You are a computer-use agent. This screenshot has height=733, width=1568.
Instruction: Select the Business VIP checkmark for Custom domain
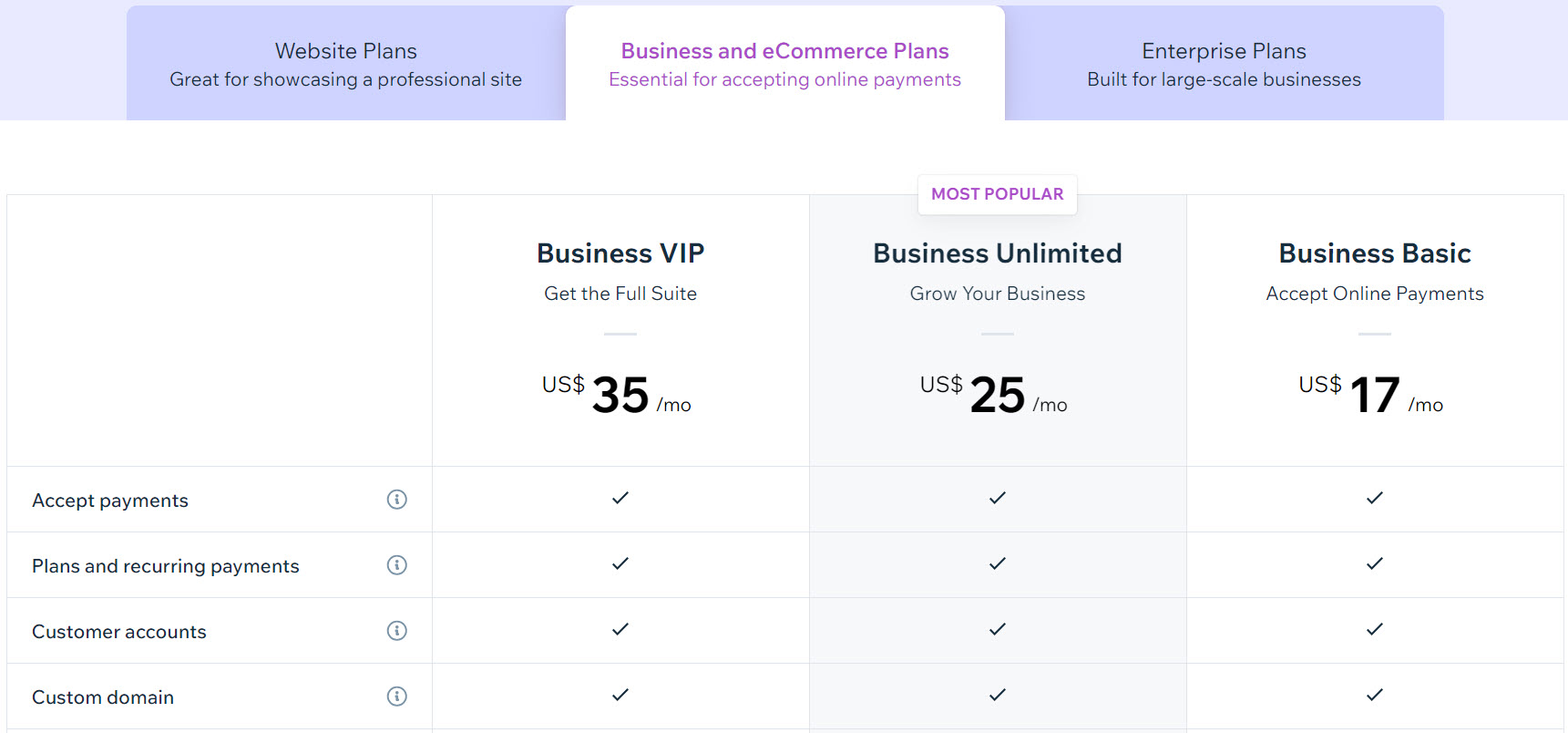tap(620, 695)
